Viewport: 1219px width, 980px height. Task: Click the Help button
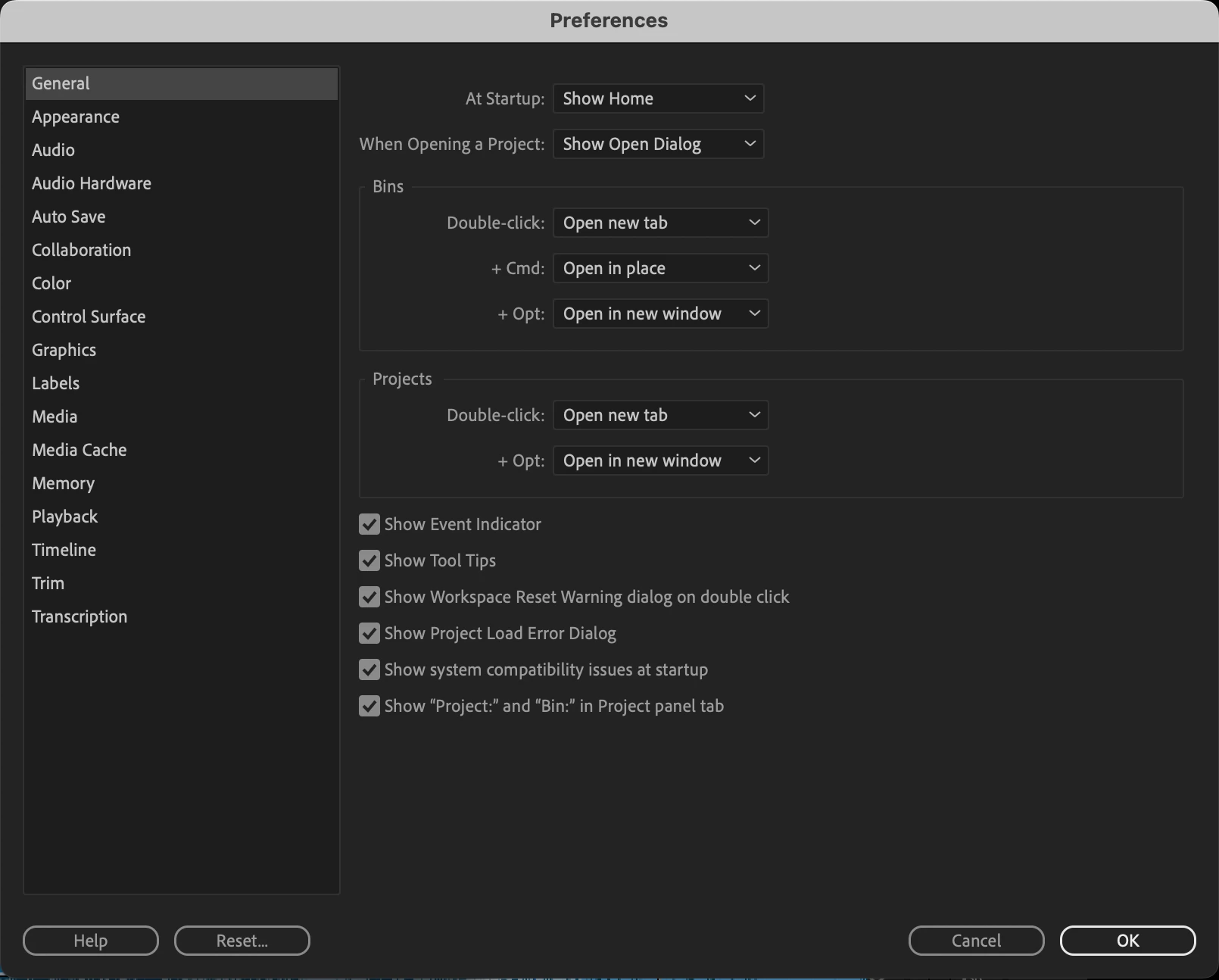pyautogui.click(x=91, y=941)
